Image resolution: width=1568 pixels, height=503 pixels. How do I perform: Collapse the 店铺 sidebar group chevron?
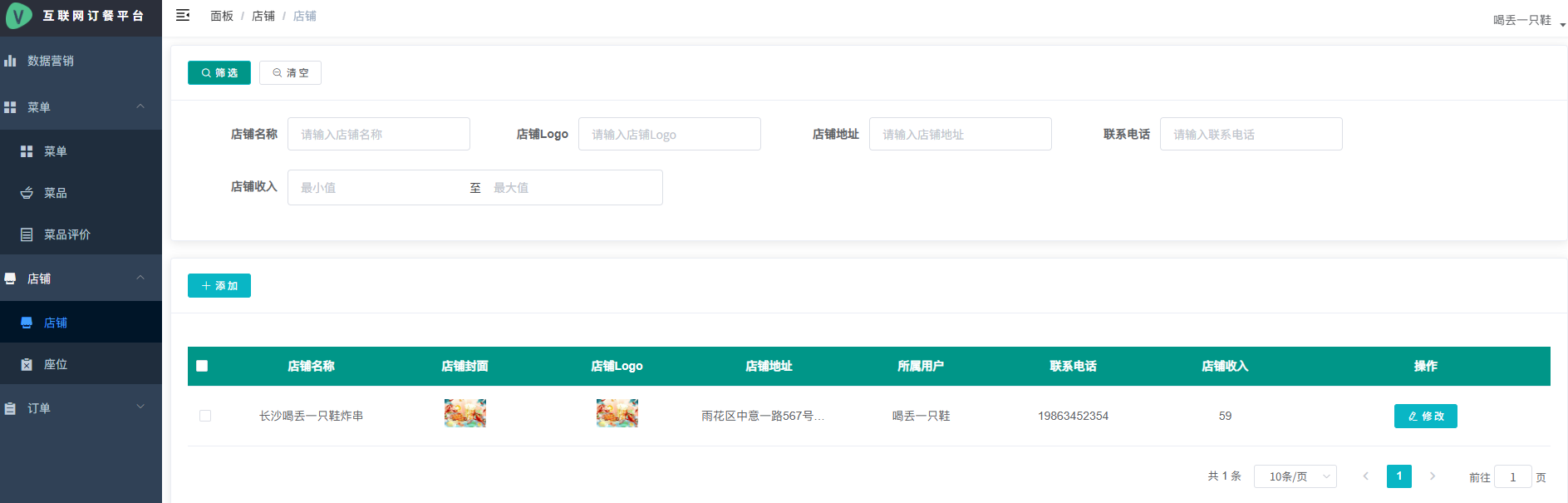point(140,278)
